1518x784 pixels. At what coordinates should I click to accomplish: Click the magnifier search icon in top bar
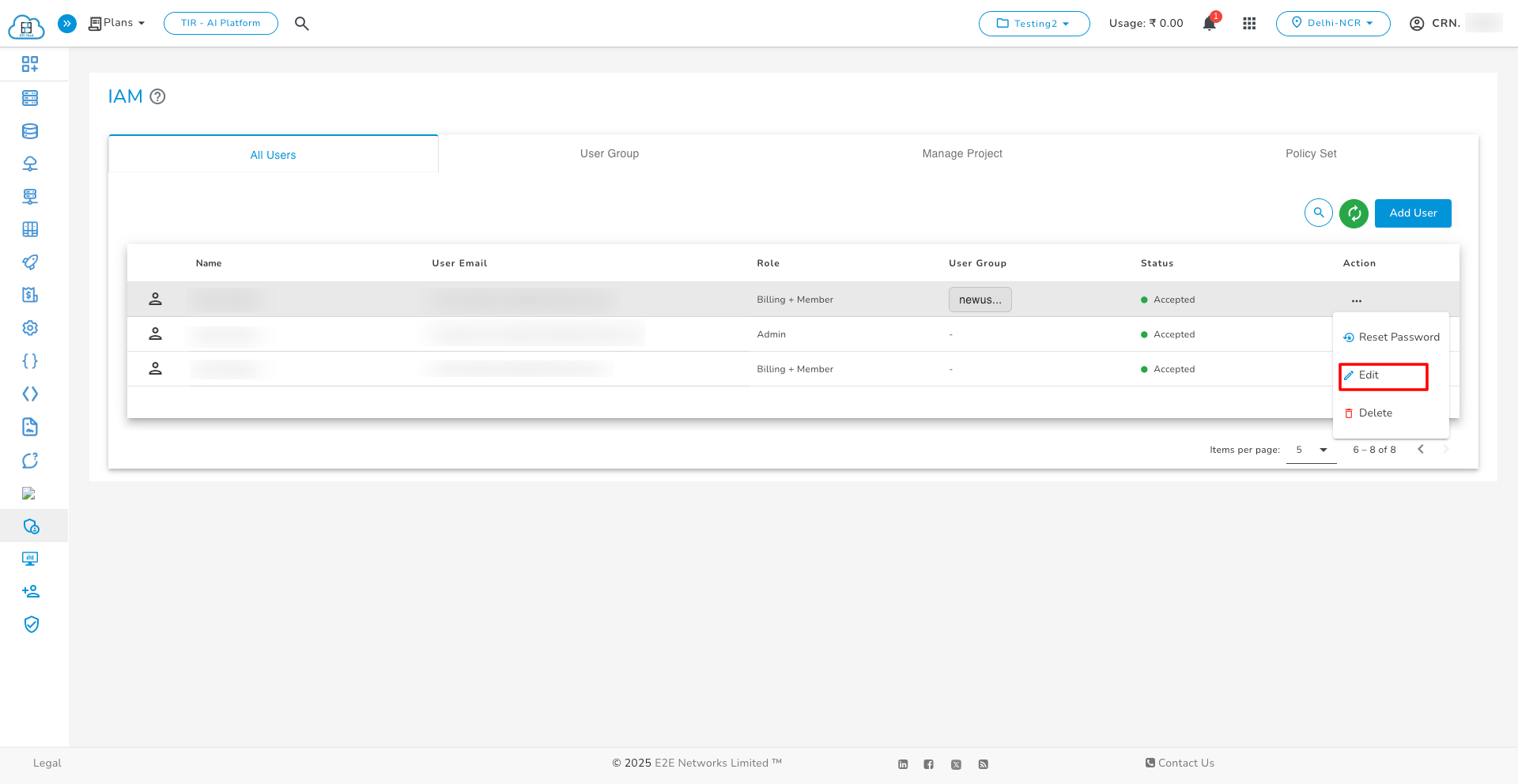click(301, 24)
